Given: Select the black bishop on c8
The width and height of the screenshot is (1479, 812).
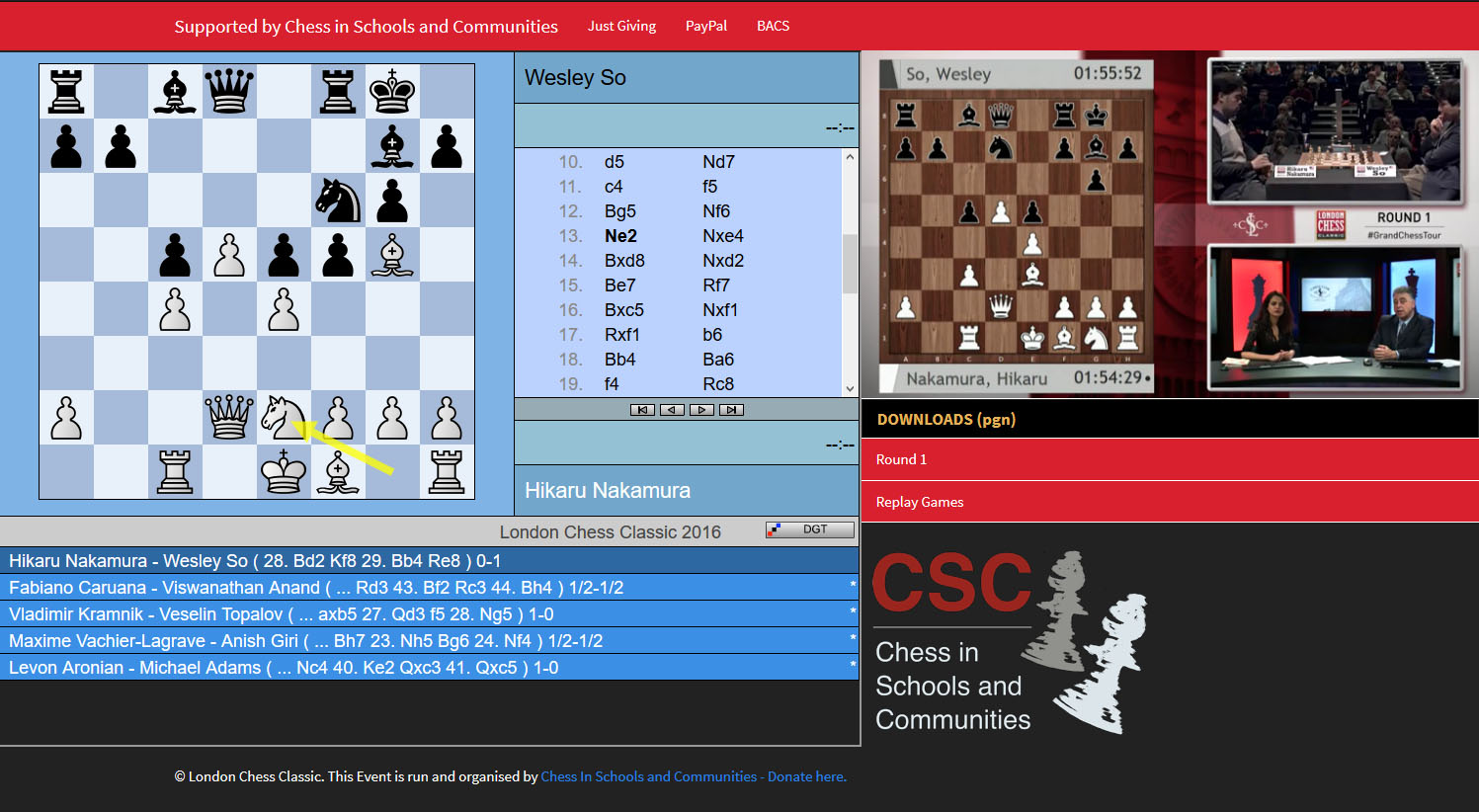Looking at the screenshot, I should pos(175,91).
